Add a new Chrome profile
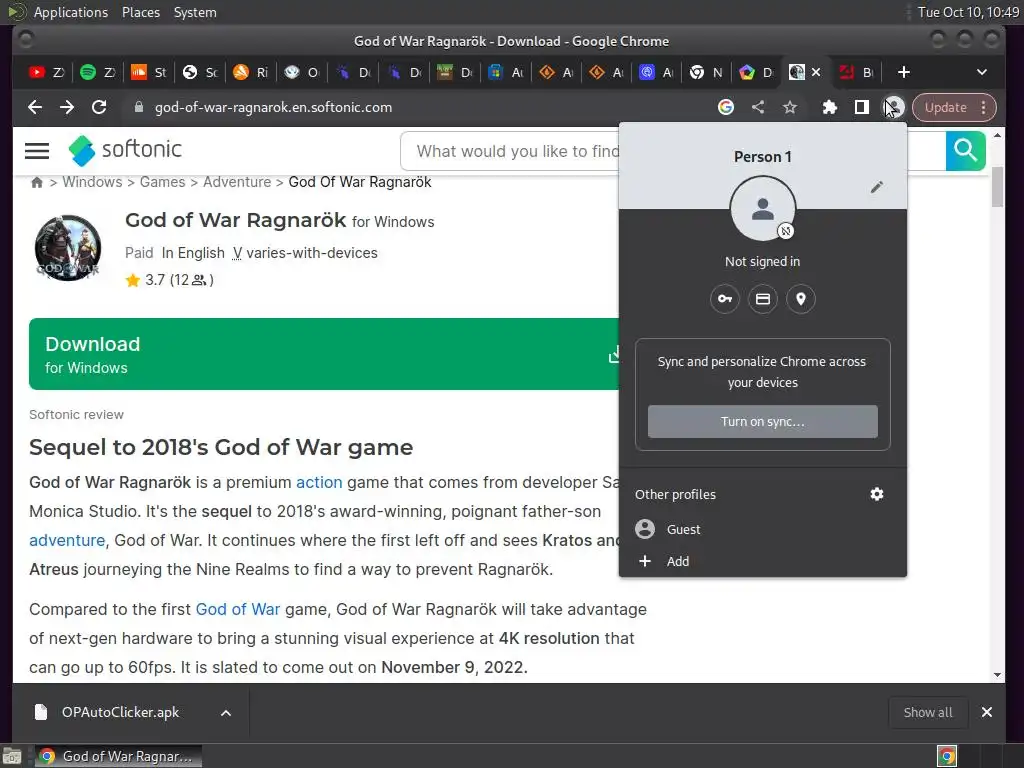 (763, 561)
